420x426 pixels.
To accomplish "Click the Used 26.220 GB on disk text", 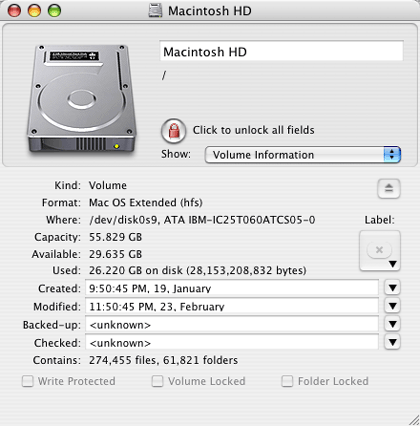I will (198, 270).
